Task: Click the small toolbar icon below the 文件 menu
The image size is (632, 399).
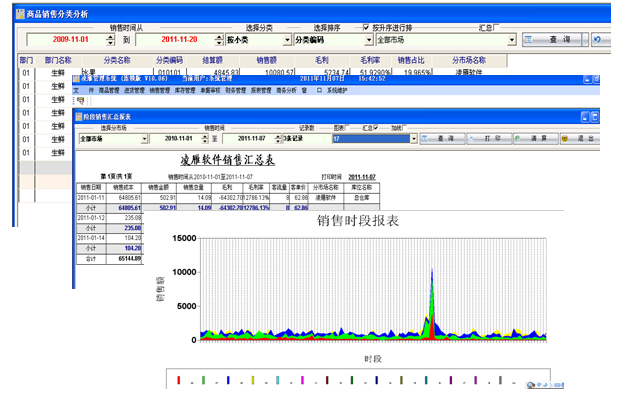Action: 81,101
